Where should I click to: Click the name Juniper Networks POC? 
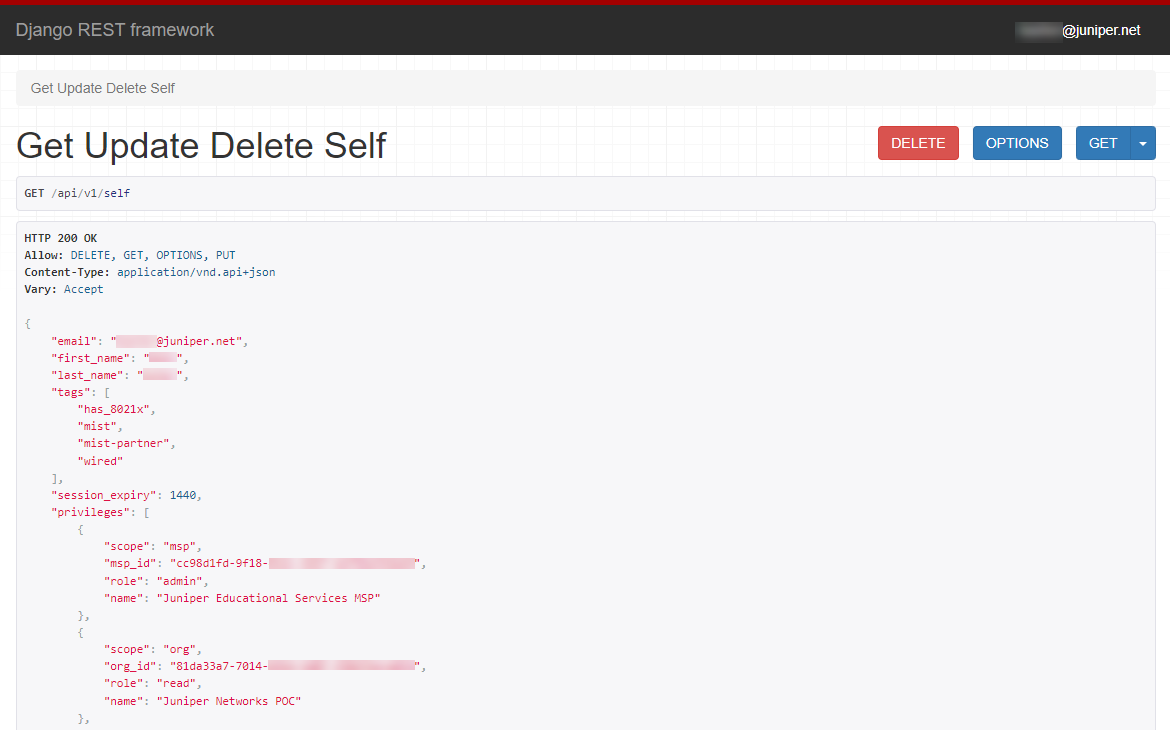pos(229,702)
